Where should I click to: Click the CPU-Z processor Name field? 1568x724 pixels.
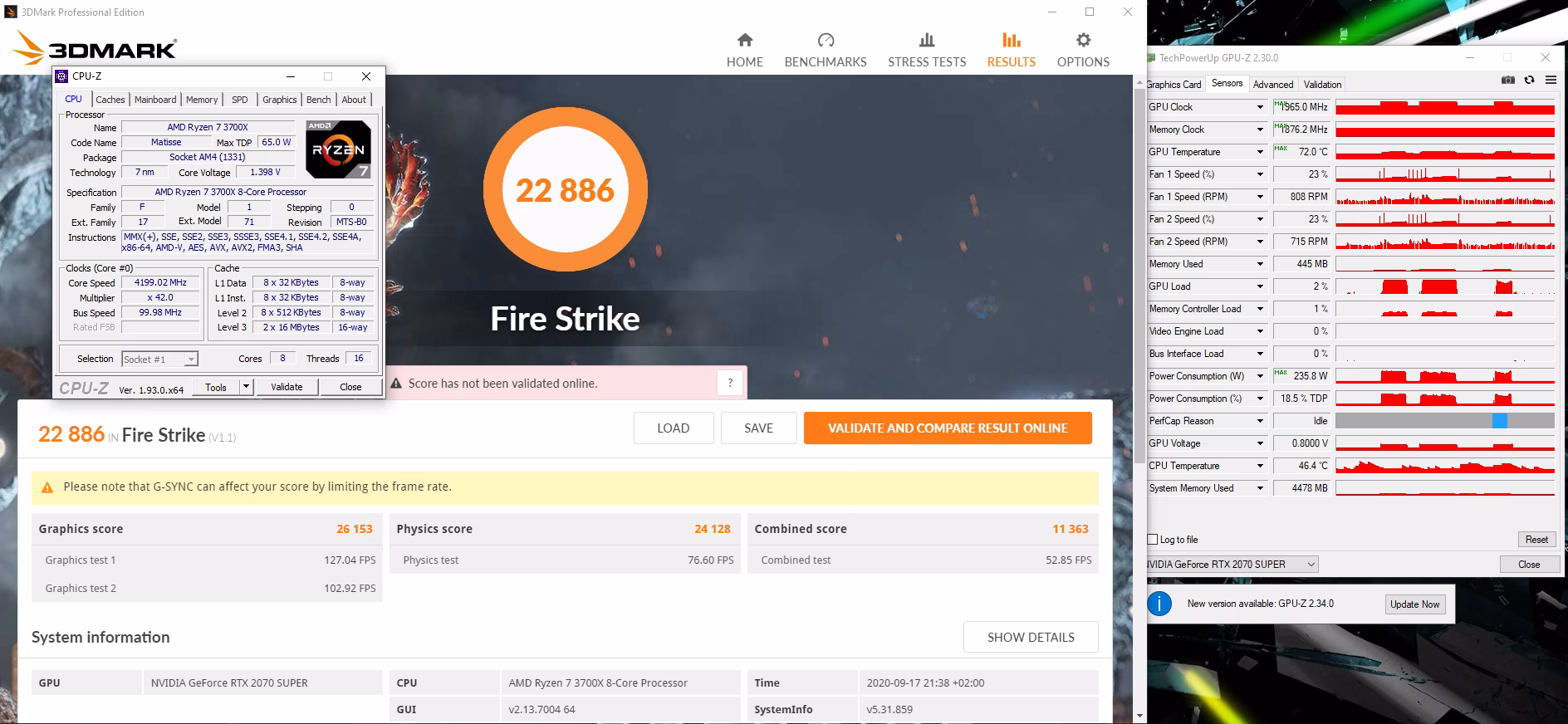click(x=208, y=128)
